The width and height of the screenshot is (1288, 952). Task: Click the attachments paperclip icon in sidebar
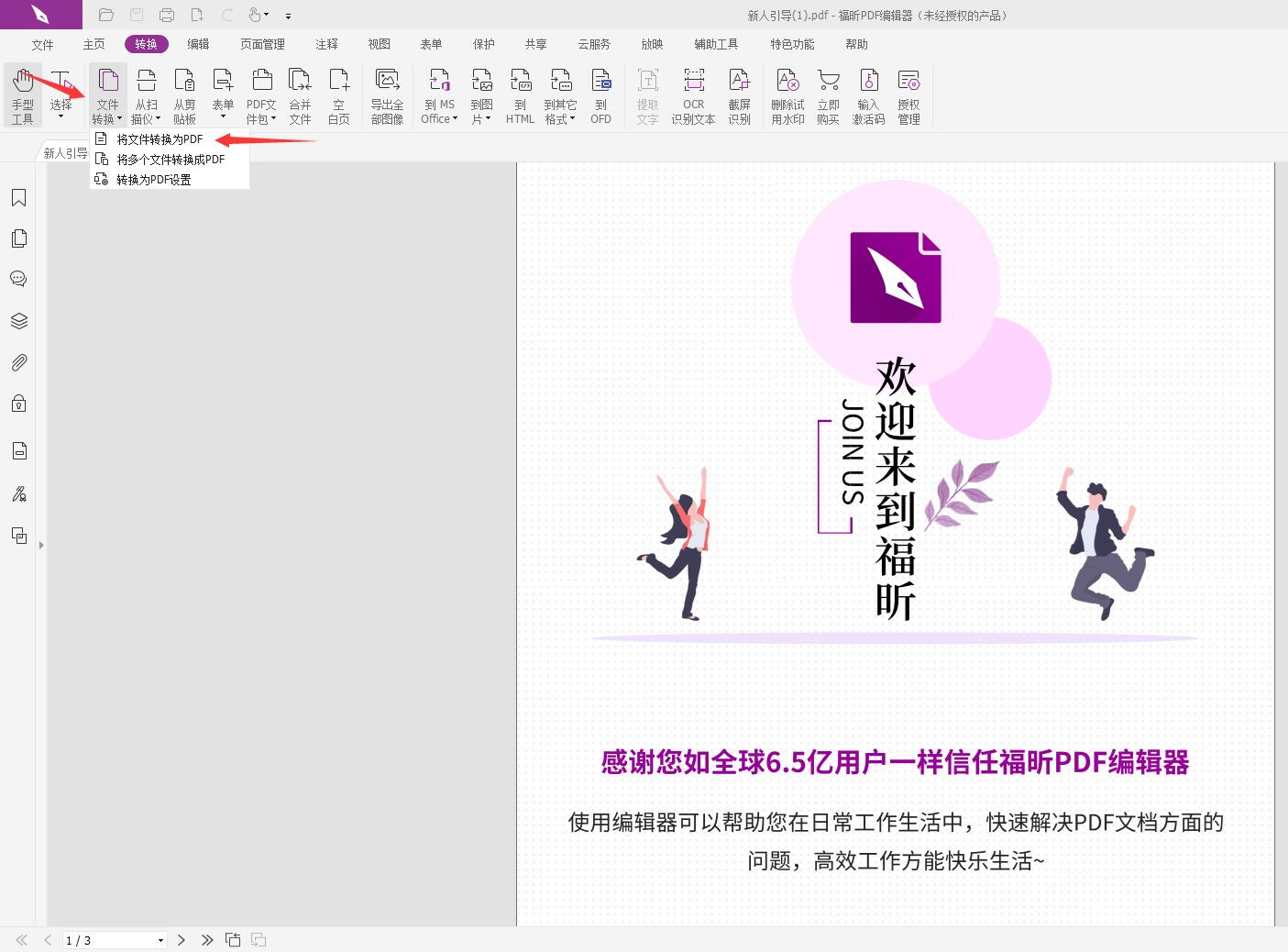[18, 362]
